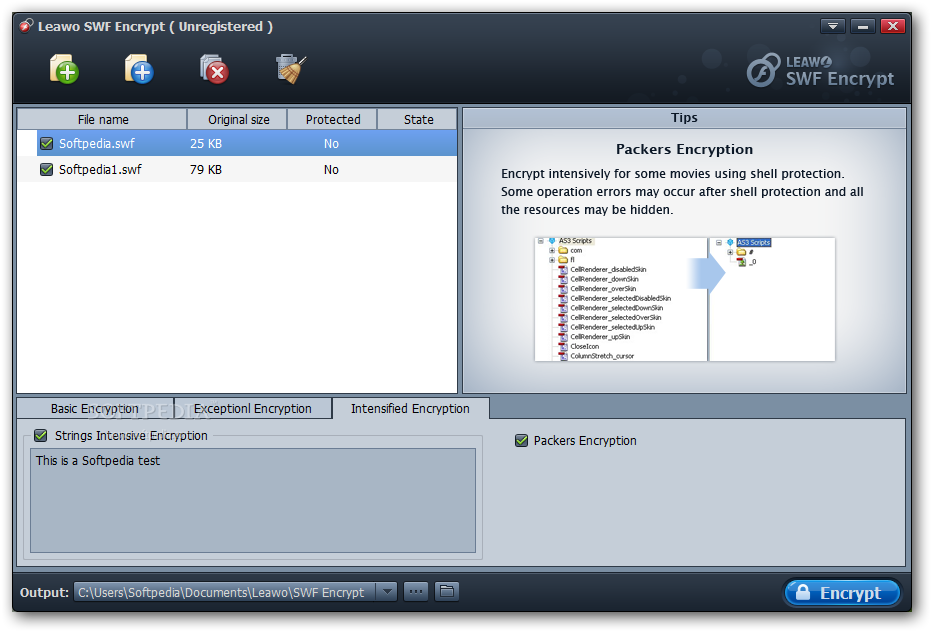
Task: Sort by the Protected column header
Action: click(x=332, y=120)
